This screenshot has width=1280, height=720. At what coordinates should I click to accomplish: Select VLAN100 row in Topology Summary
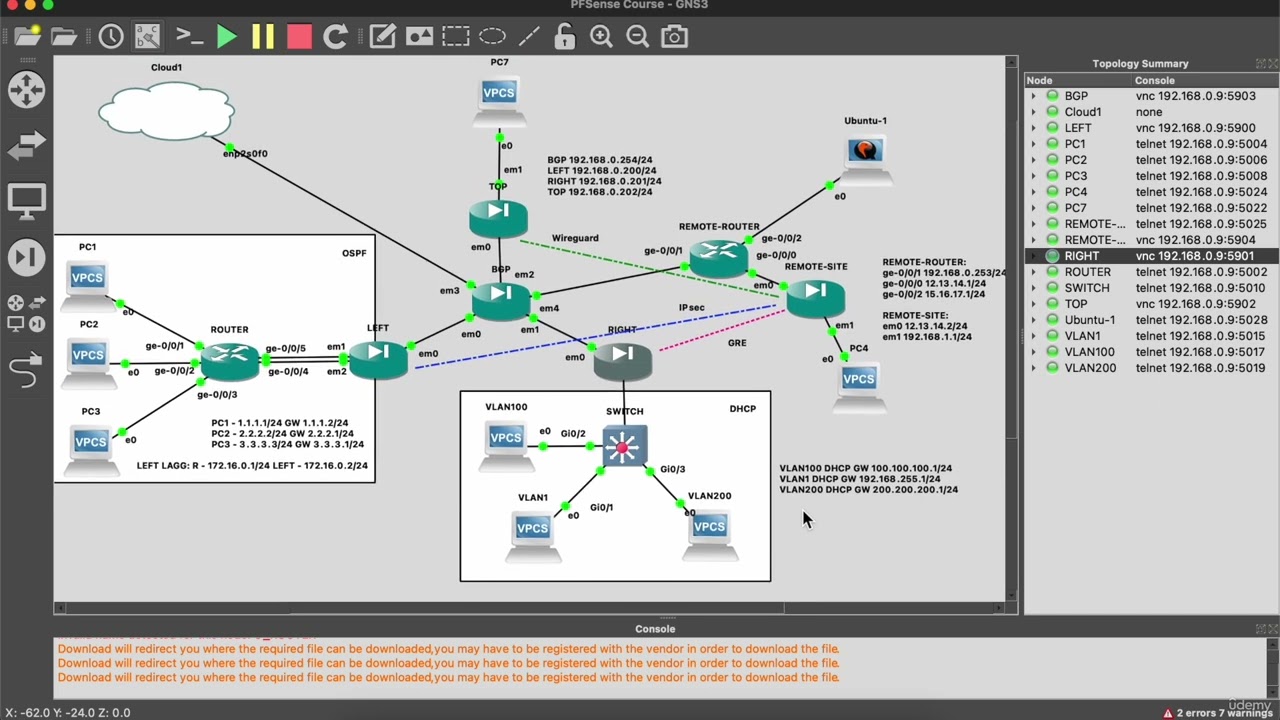[1151, 352]
